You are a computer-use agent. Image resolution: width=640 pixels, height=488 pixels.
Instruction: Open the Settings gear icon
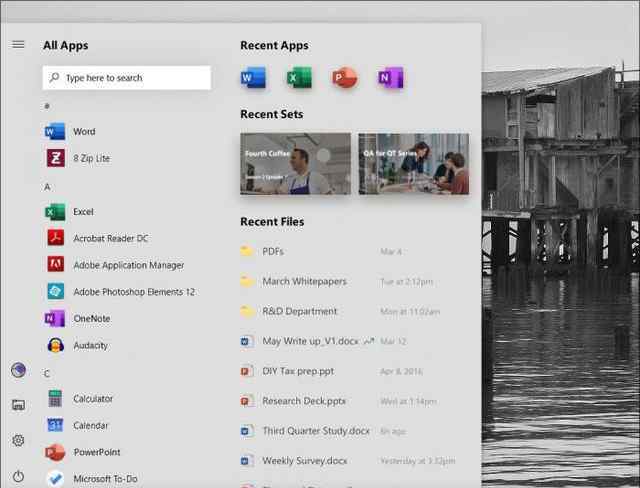pos(18,440)
